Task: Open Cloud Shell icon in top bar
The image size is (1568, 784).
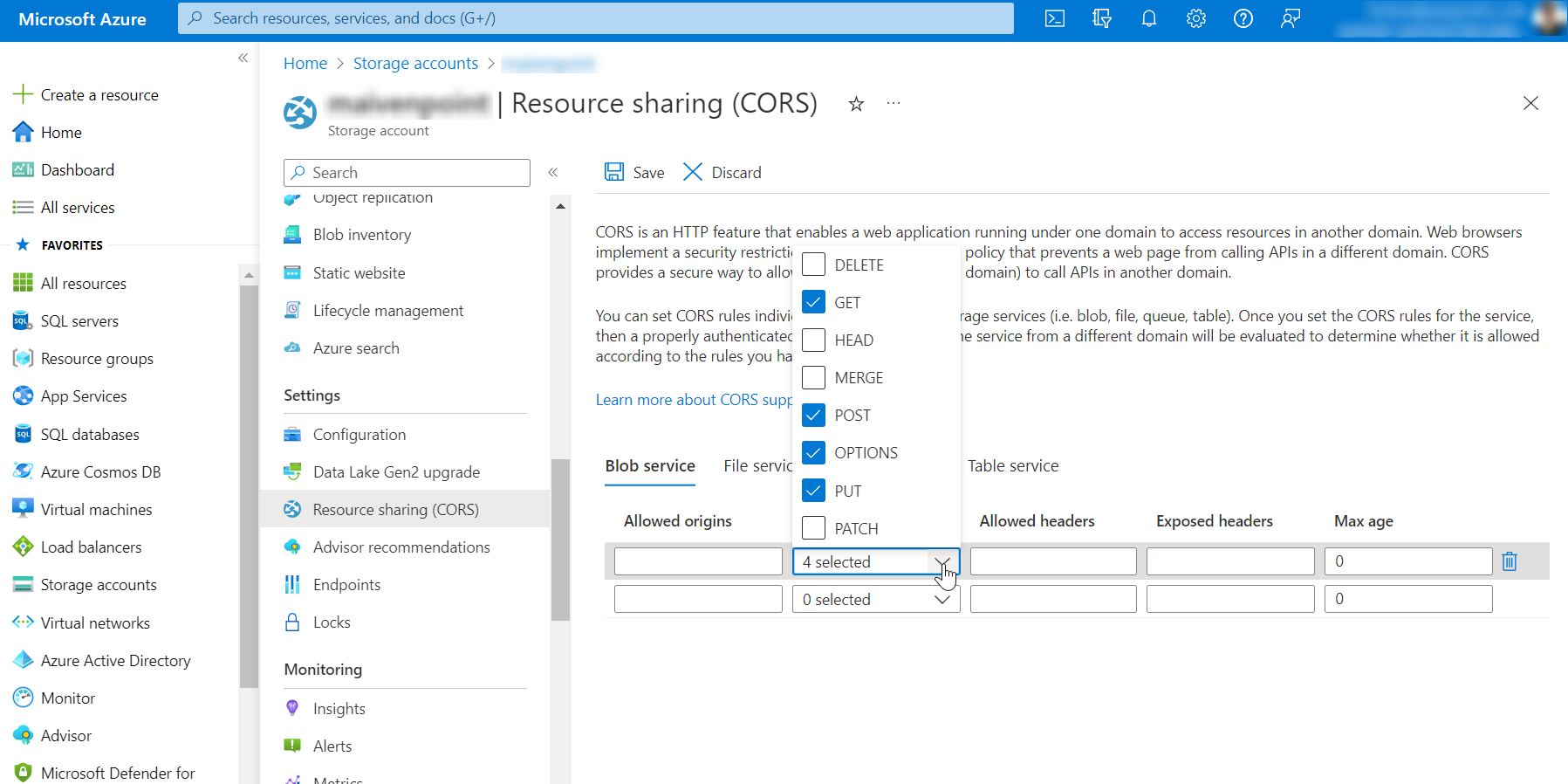Action: pyautogui.click(x=1054, y=18)
